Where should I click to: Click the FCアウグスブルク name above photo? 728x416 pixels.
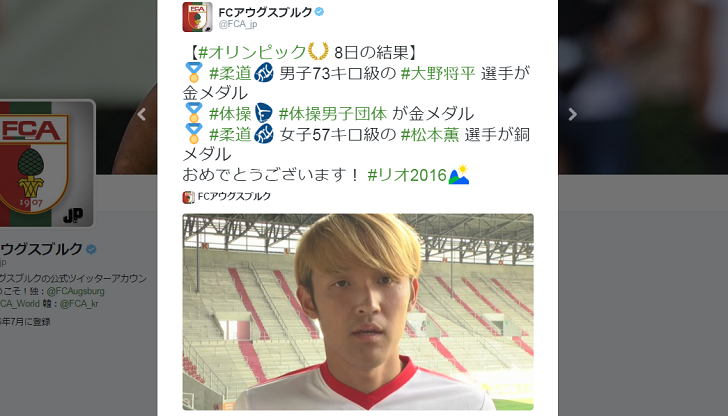(x=234, y=196)
